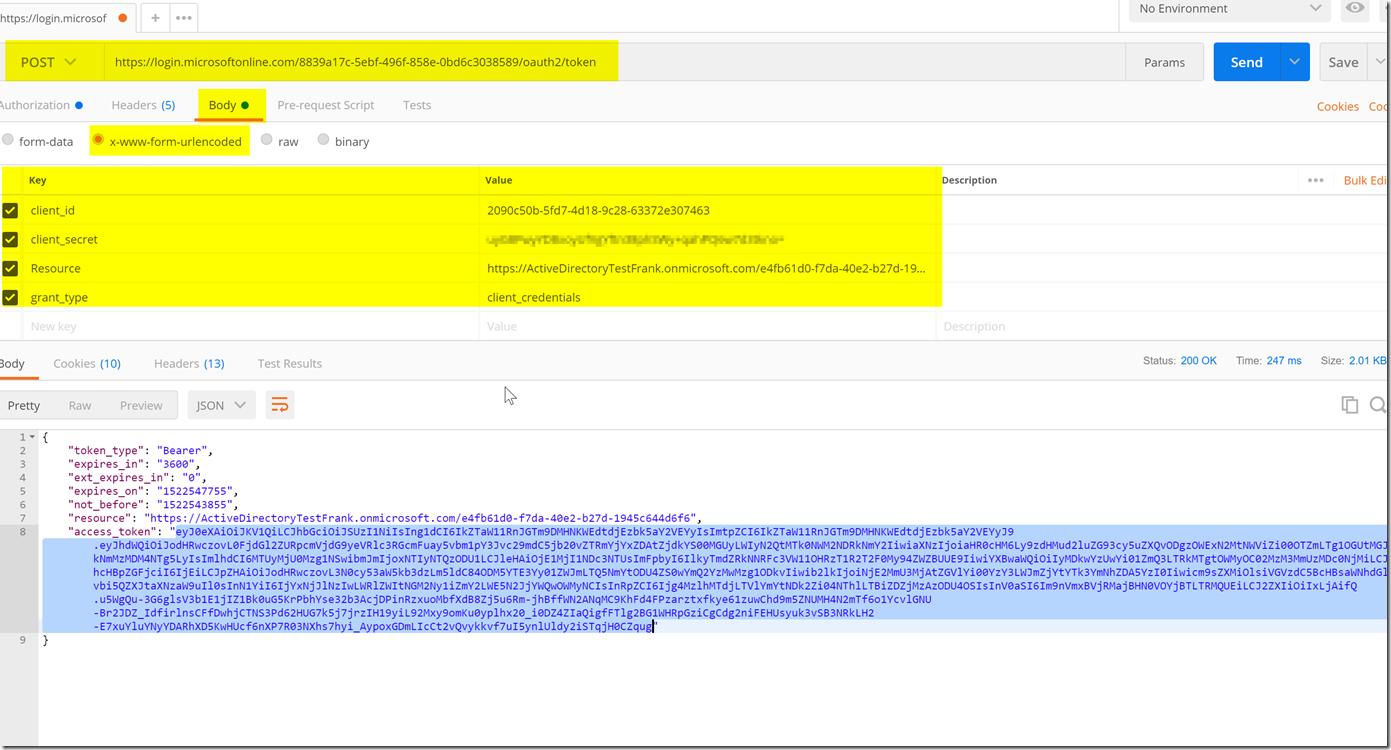This screenshot has height=750, width=1391.
Task: Click the blue Send button
Action: (1246, 62)
